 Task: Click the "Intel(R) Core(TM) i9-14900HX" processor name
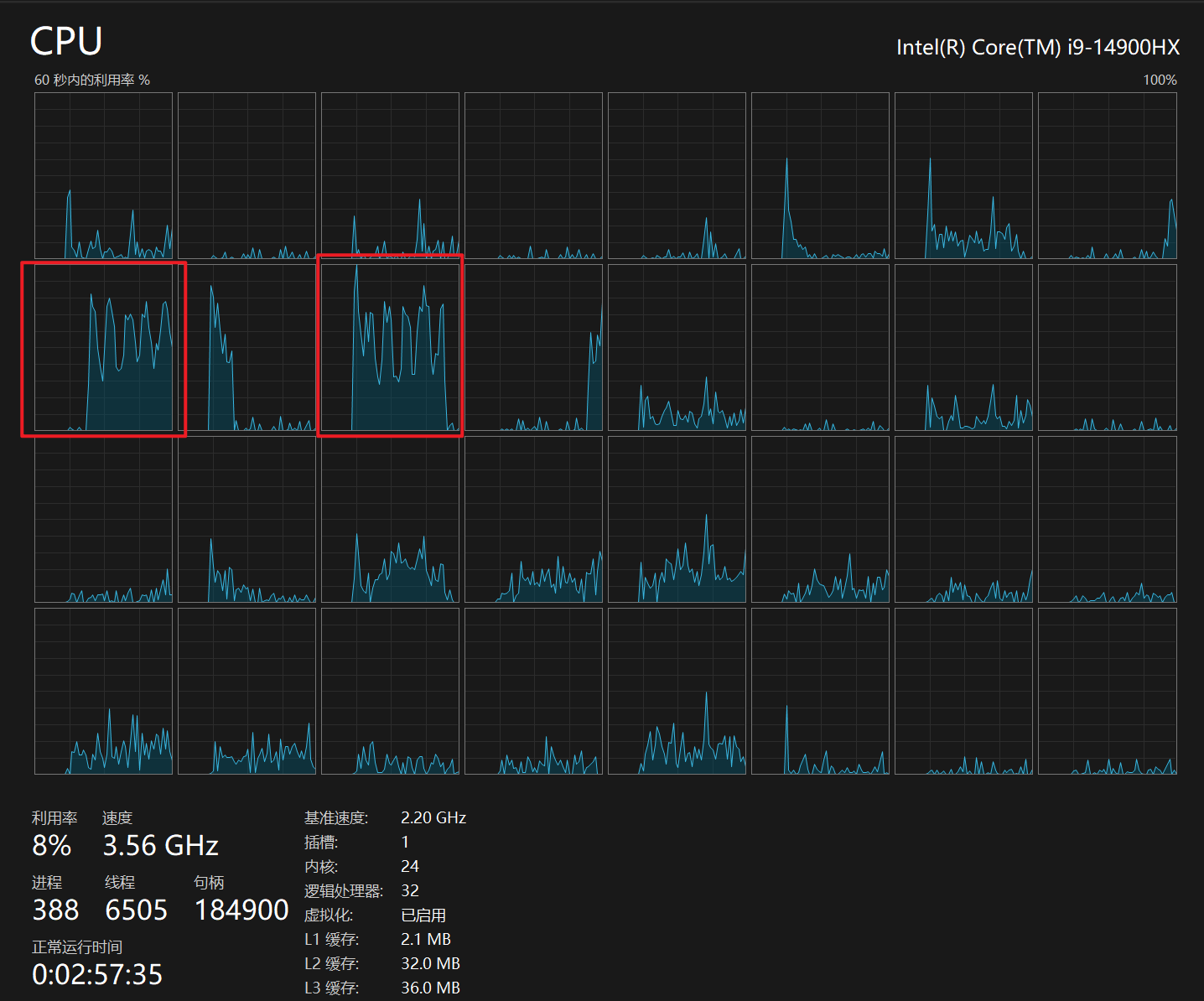pyautogui.click(x=1038, y=48)
